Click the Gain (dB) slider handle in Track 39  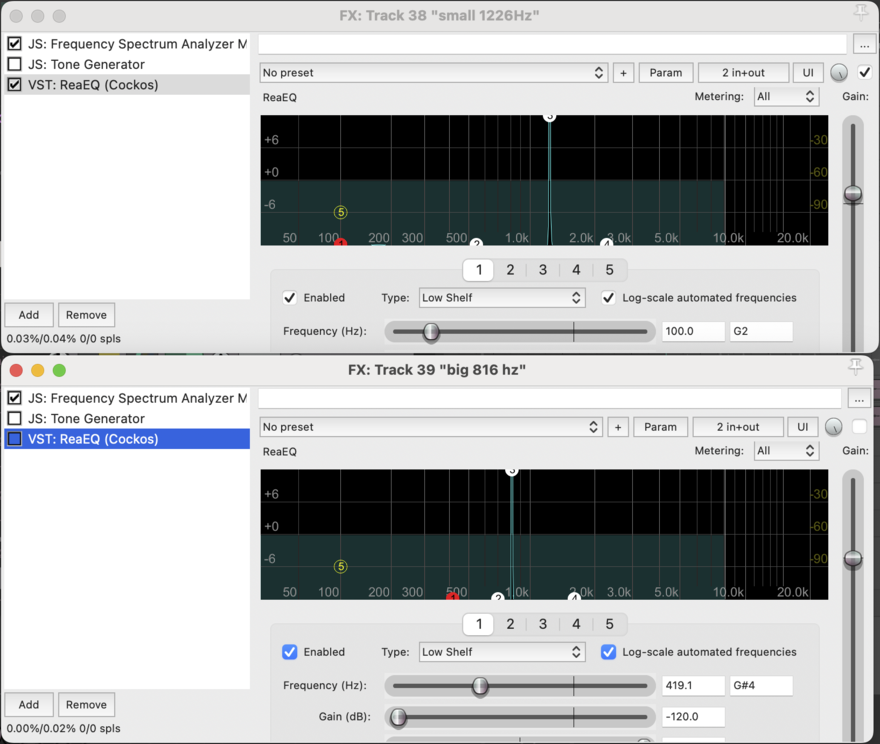click(x=399, y=717)
